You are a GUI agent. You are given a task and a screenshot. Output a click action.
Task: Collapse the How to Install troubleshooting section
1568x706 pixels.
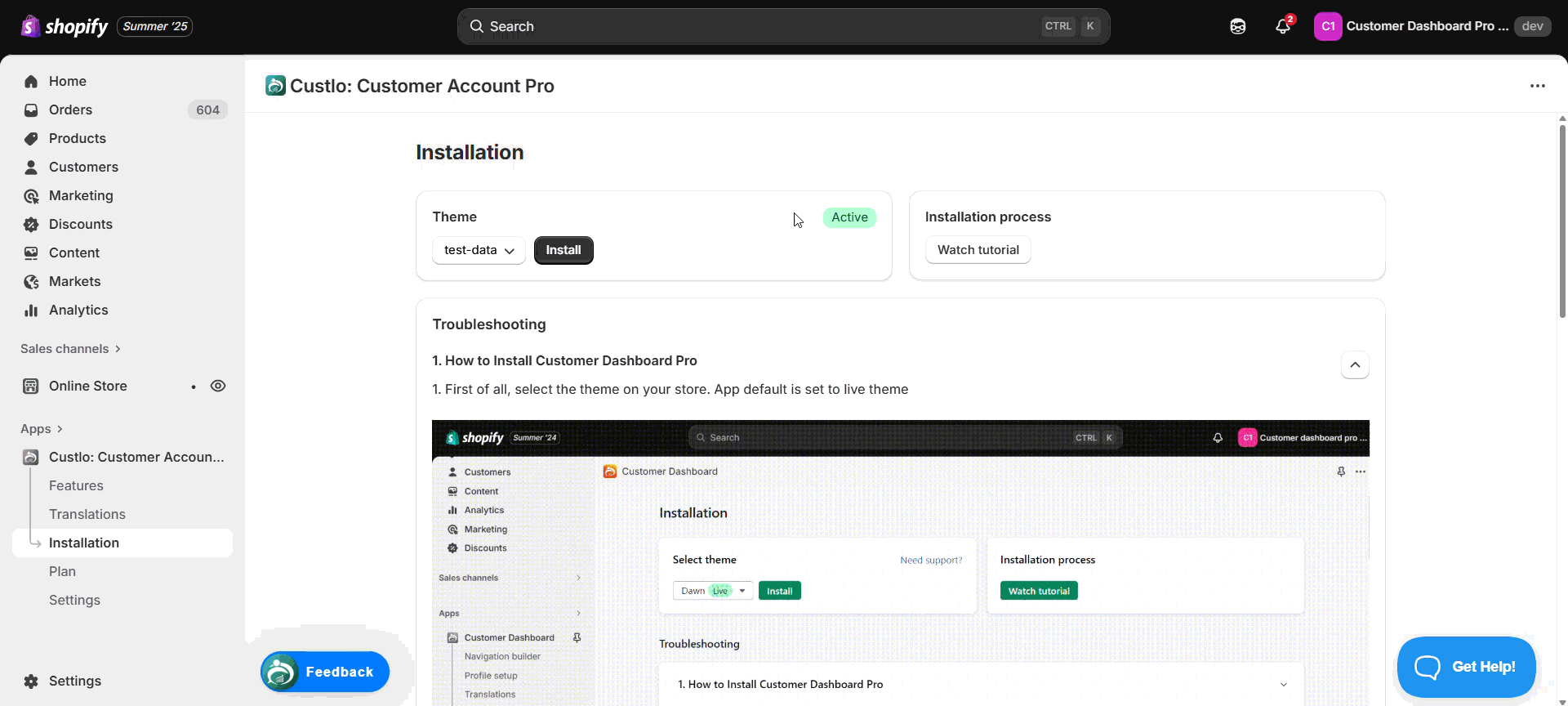(1355, 364)
